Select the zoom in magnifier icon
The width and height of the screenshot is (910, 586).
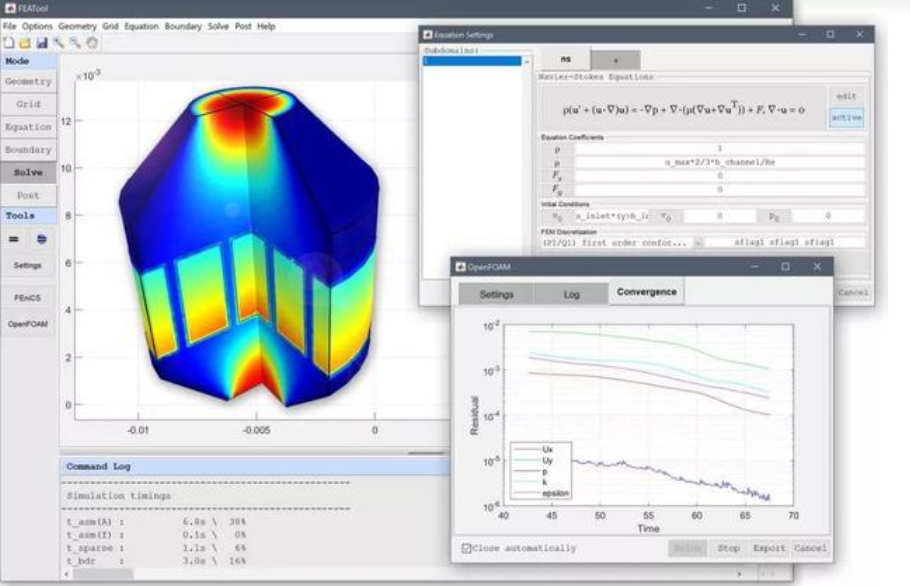(x=59, y=43)
